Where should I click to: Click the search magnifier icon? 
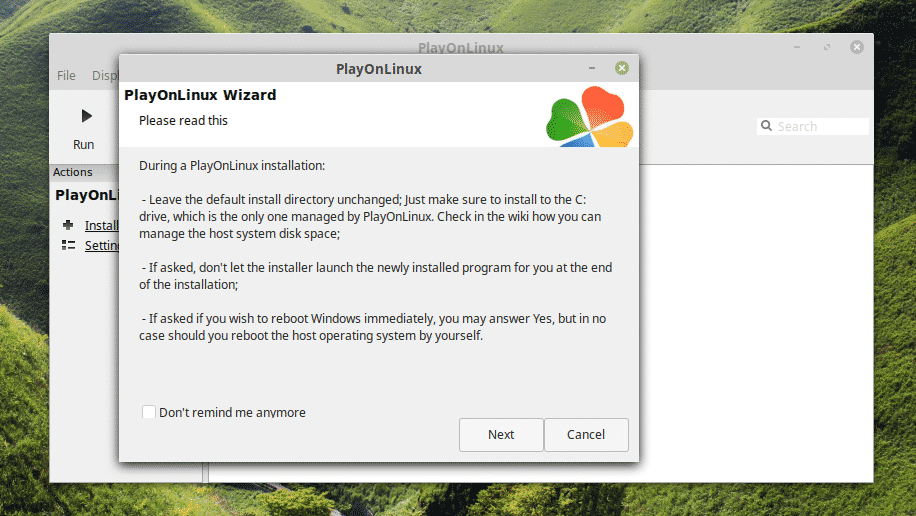pos(766,126)
